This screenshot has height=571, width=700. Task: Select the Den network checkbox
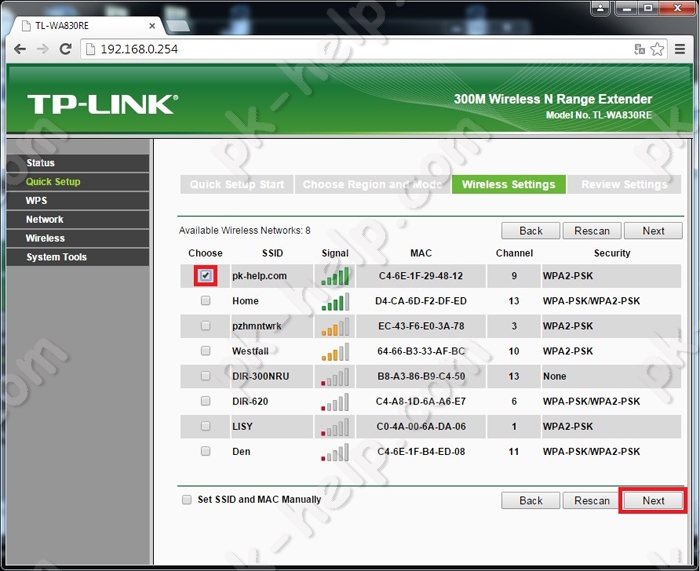pos(205,451)
